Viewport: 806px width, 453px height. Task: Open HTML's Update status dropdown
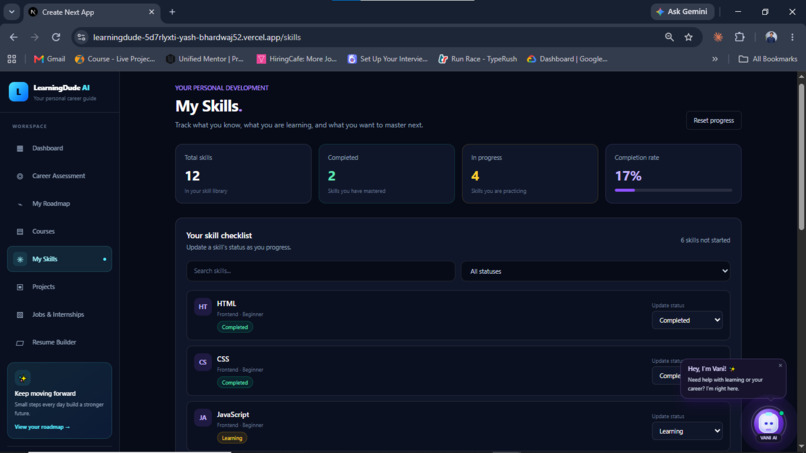(687, 320)
